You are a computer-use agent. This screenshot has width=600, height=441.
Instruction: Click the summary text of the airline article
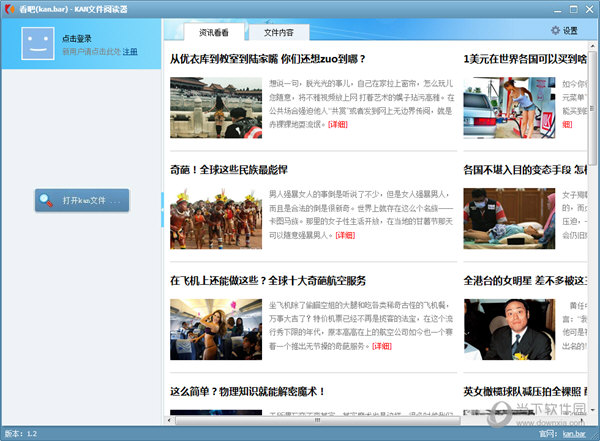360,326
